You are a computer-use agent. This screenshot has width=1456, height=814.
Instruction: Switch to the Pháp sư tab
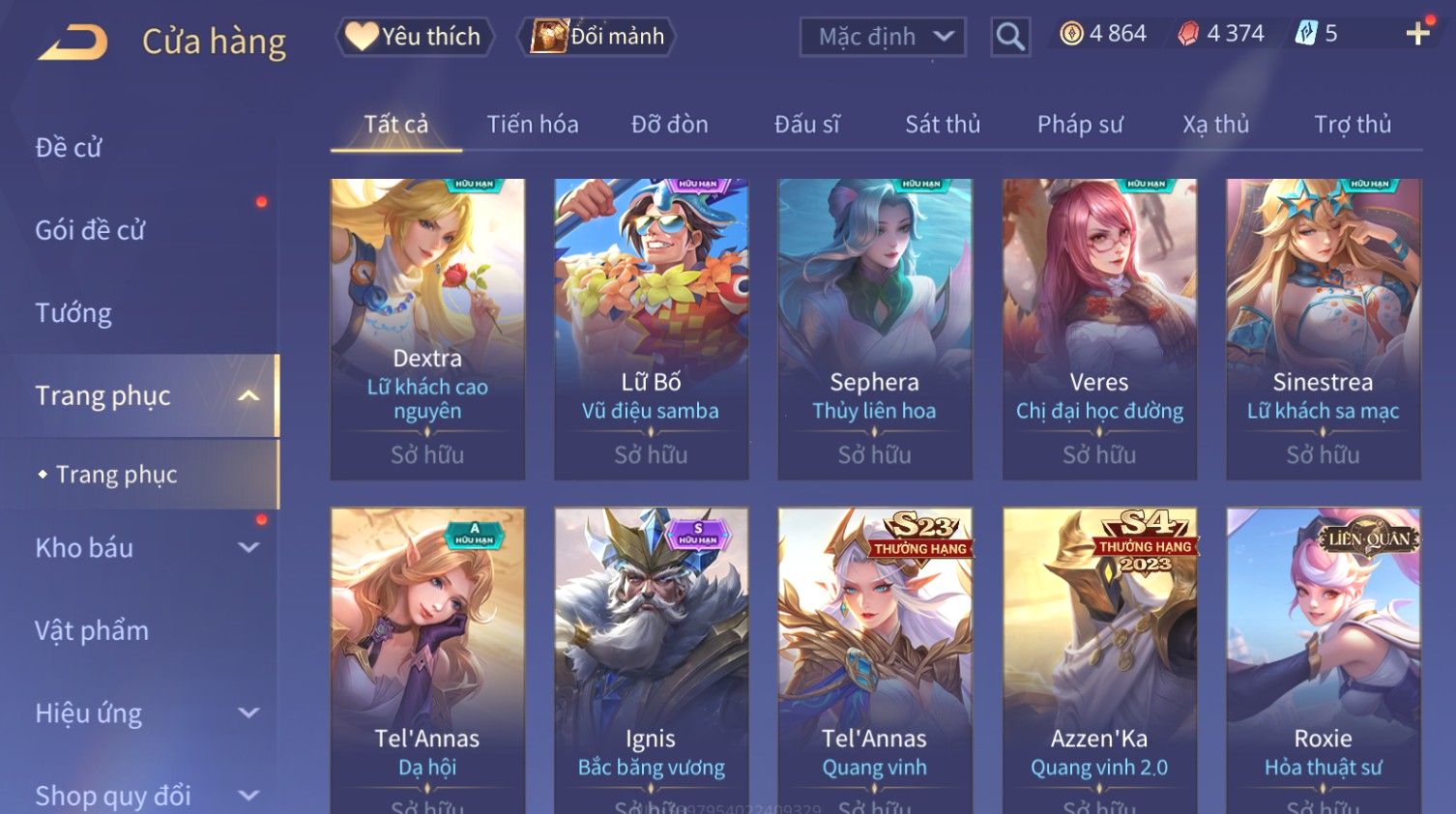pyautogui.click(x=1080, y=125)
